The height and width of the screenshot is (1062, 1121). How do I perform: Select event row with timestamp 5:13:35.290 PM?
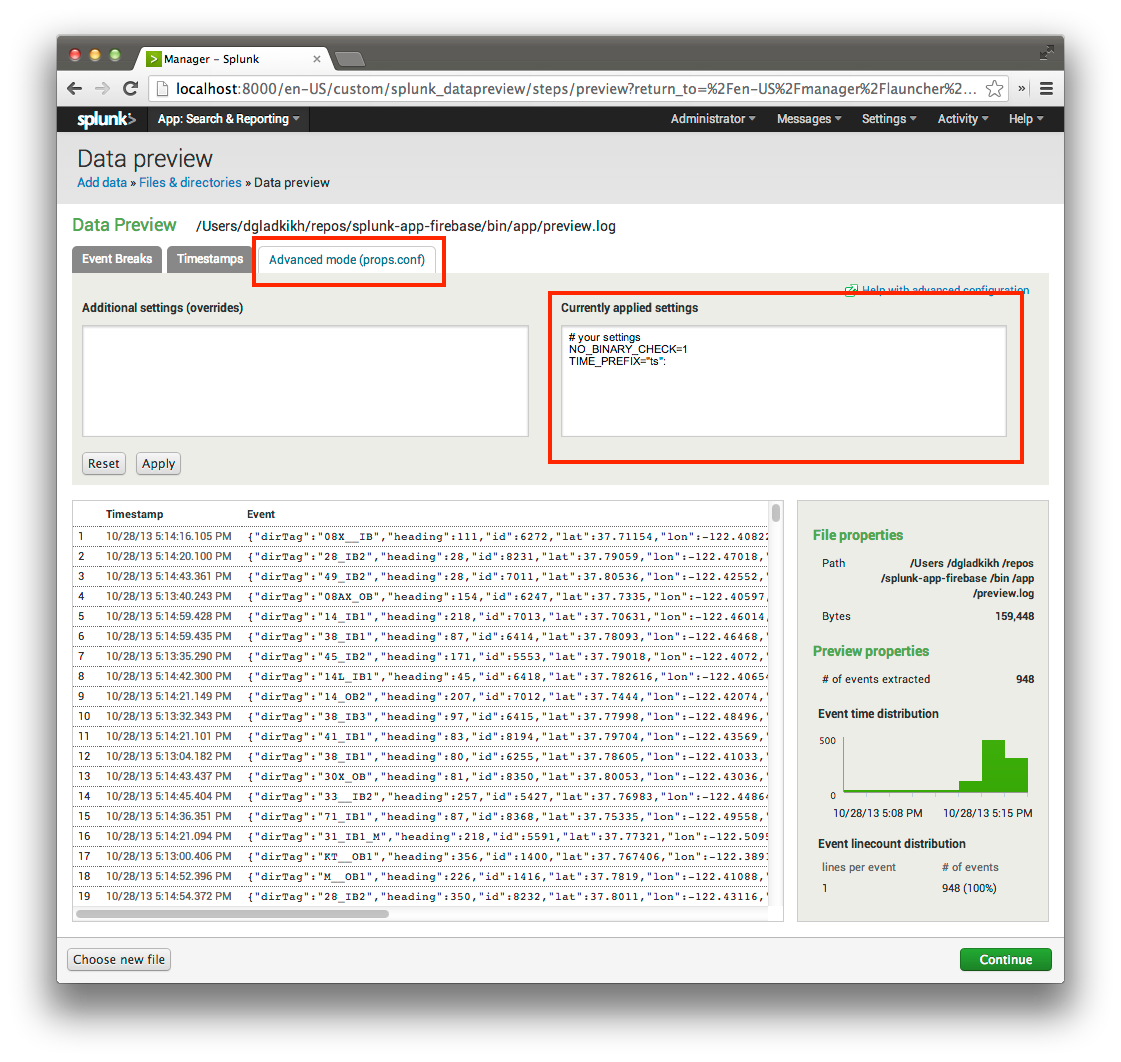(x=420, y=657)
